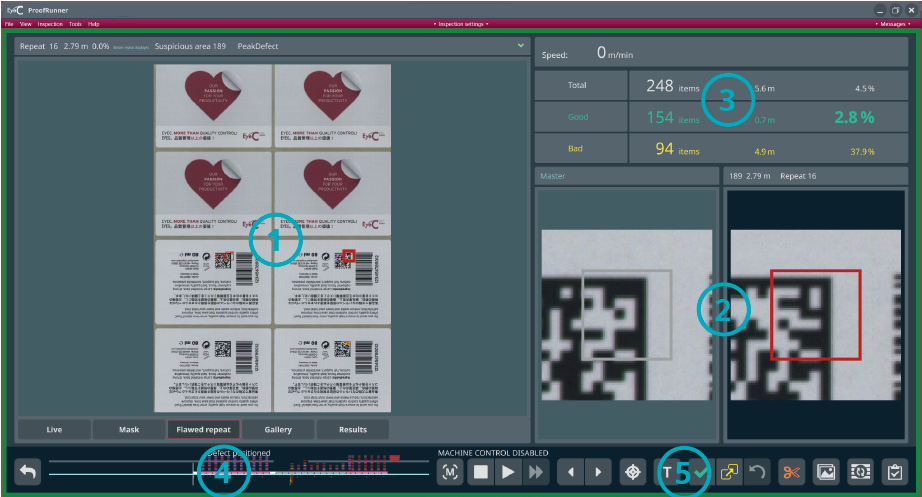Screen dimensions: 922x497
Task: Click the picture image icon
Action: pyautogui.click(x=826, y=472)
